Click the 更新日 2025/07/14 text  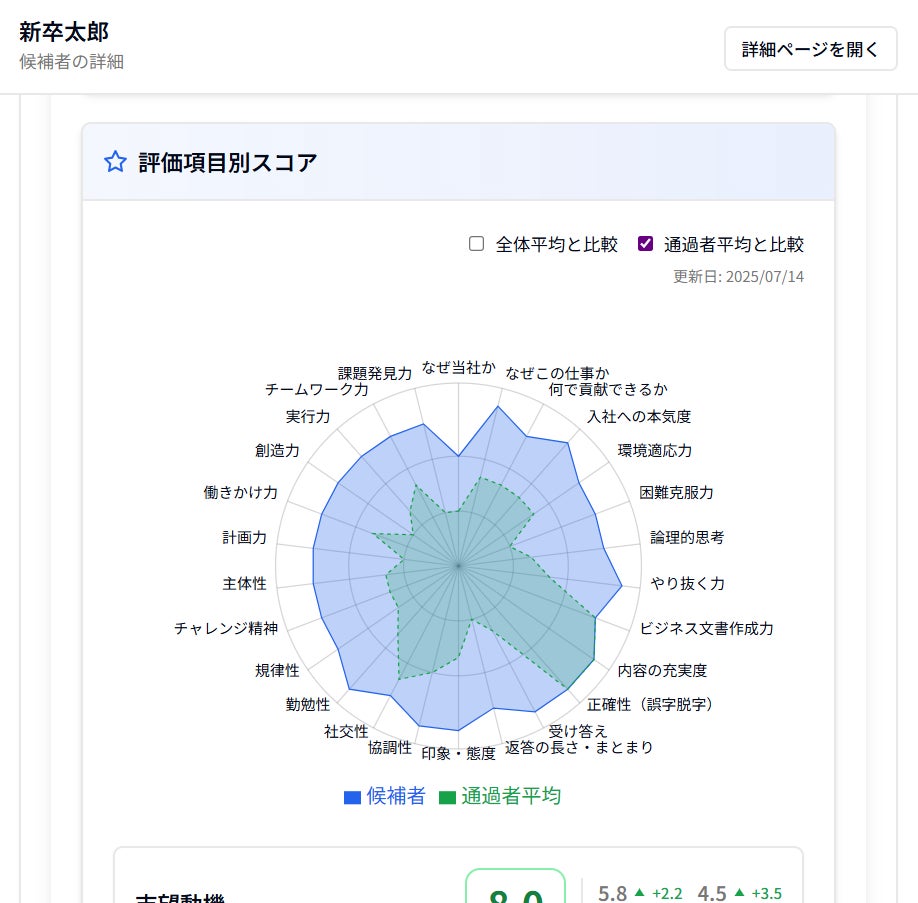(x=738, y=277)
